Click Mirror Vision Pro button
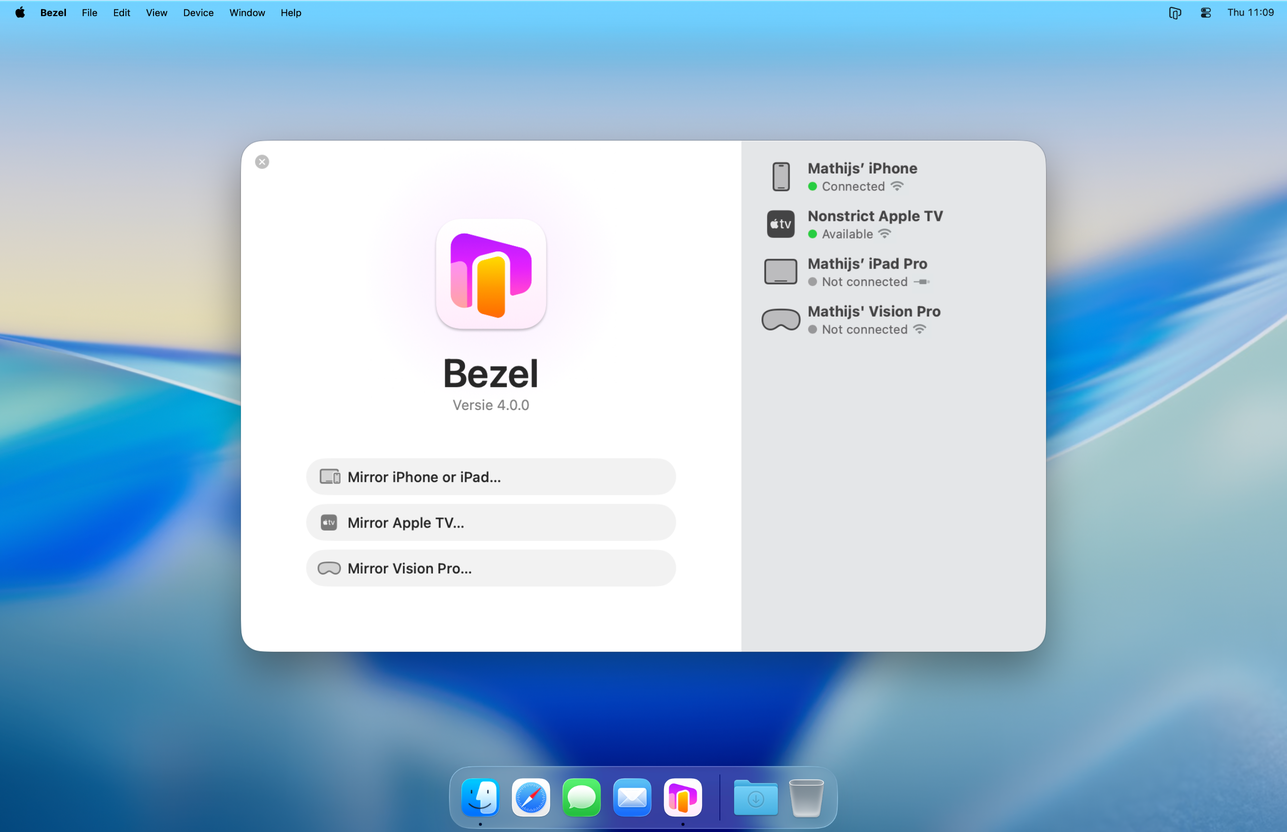The height and width of the screenshot is (832, 1287). click(x=491, y=568)
